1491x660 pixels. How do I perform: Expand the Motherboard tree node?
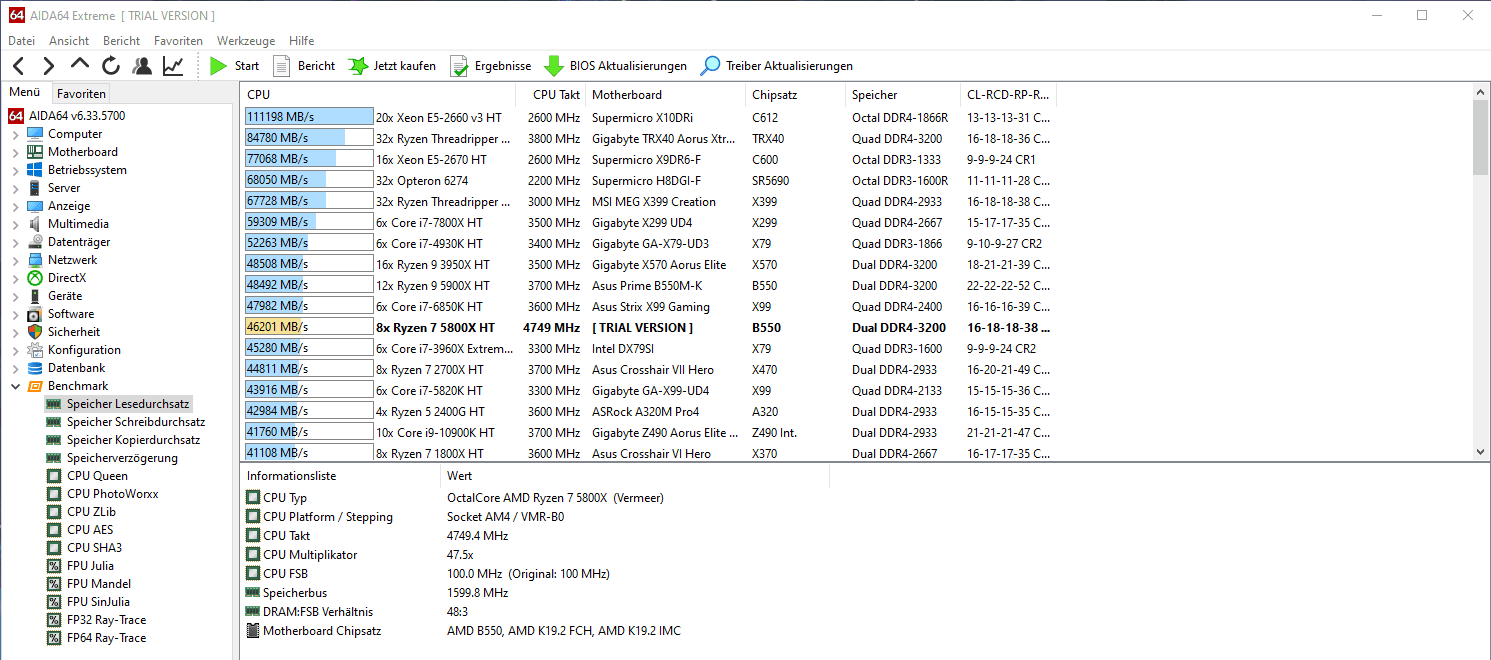(15, 152)
